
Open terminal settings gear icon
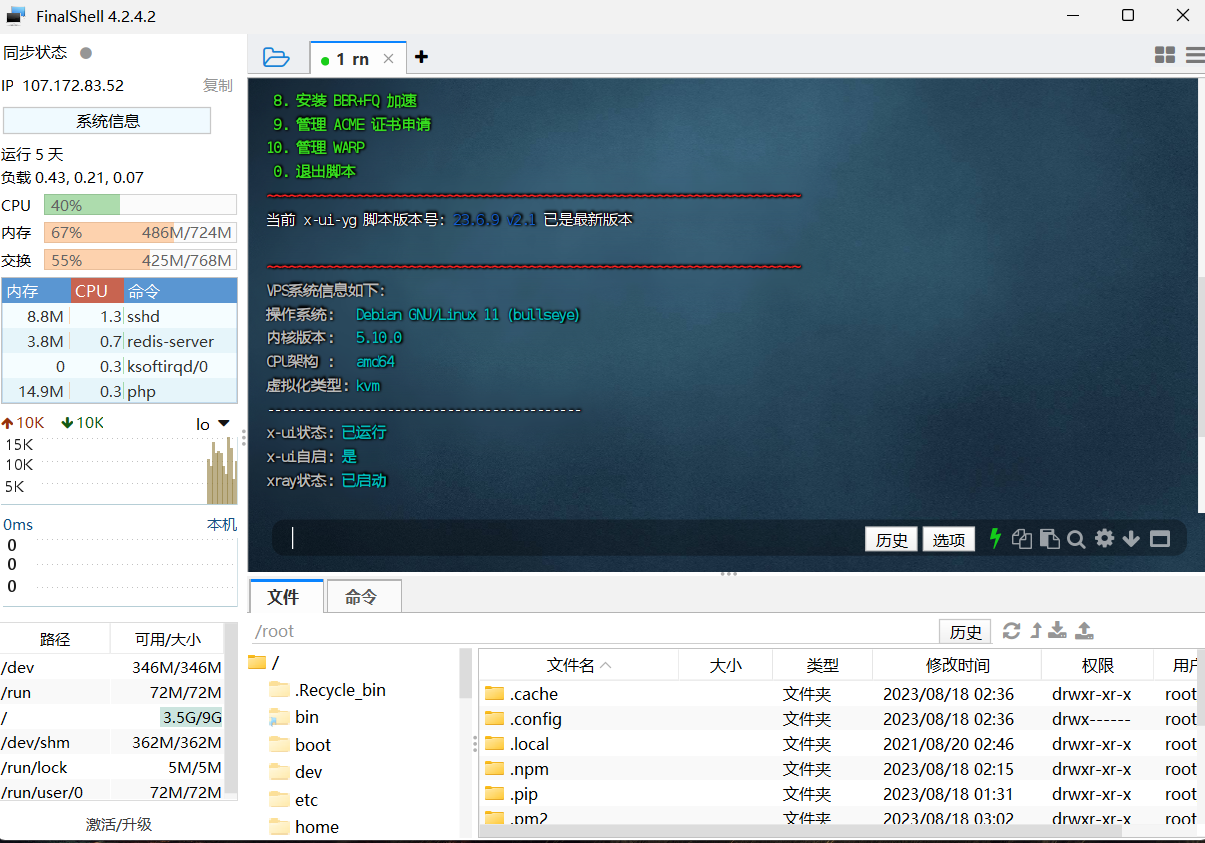click(x=1104, y=539)
